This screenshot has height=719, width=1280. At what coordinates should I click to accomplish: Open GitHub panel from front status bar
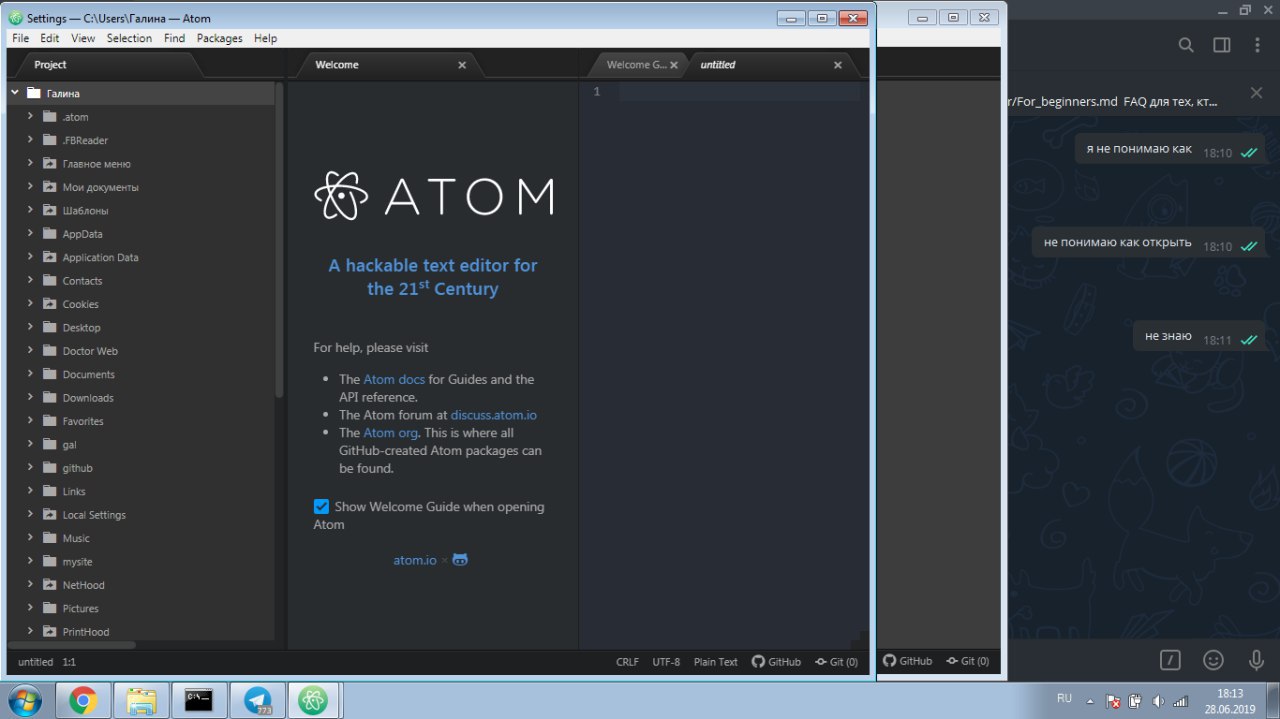(x=776, y=662)
